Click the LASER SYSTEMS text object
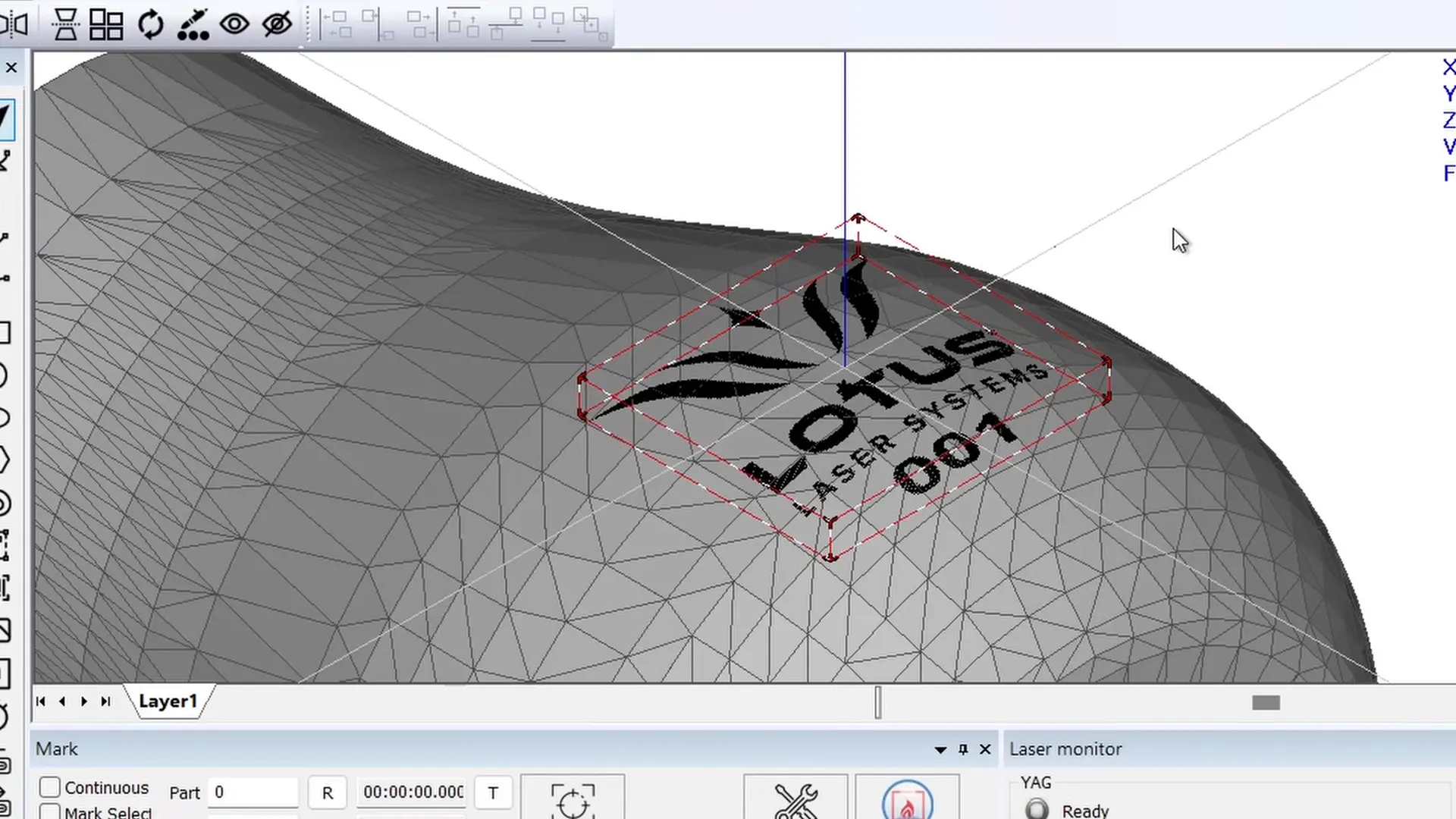The width and height of the screenshot is (1456, 819). [921, 438]
